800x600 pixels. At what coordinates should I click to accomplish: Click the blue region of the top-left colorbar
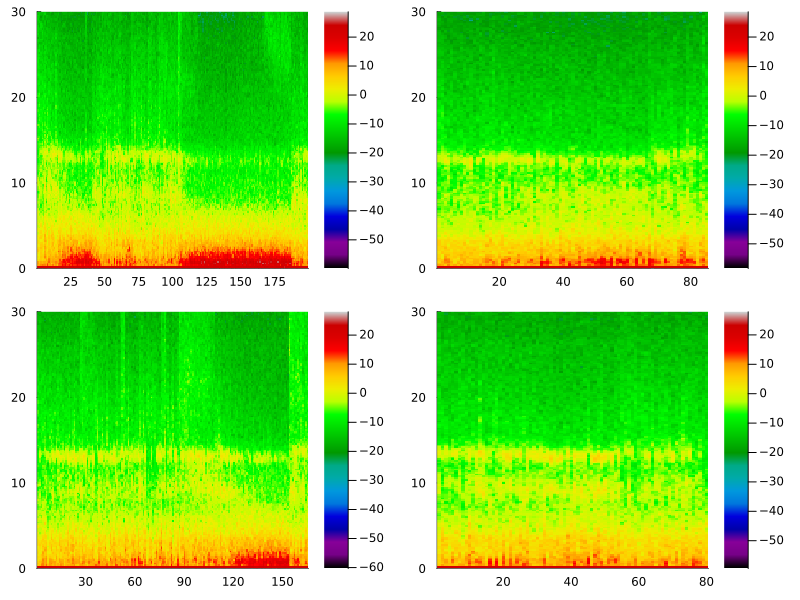pyautogui.click(x=336, y=209)
